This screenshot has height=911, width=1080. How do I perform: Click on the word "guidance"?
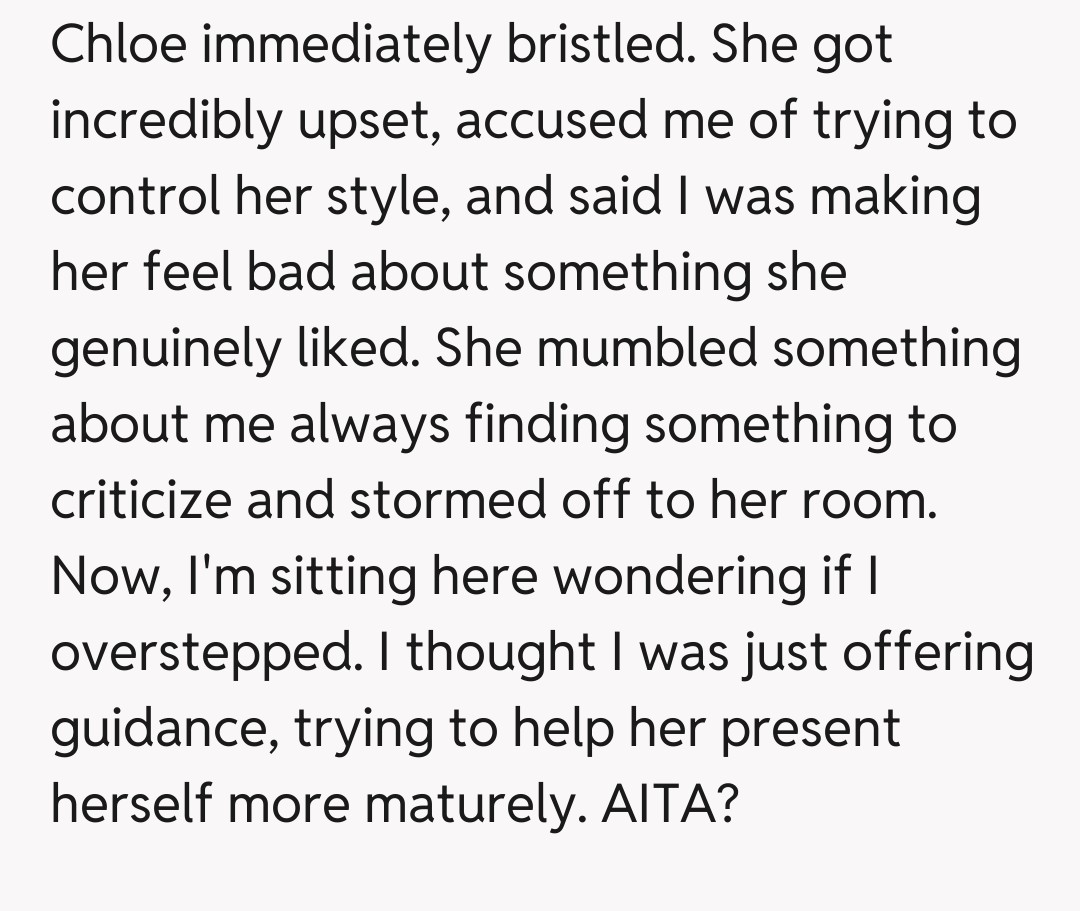(162, 727)
